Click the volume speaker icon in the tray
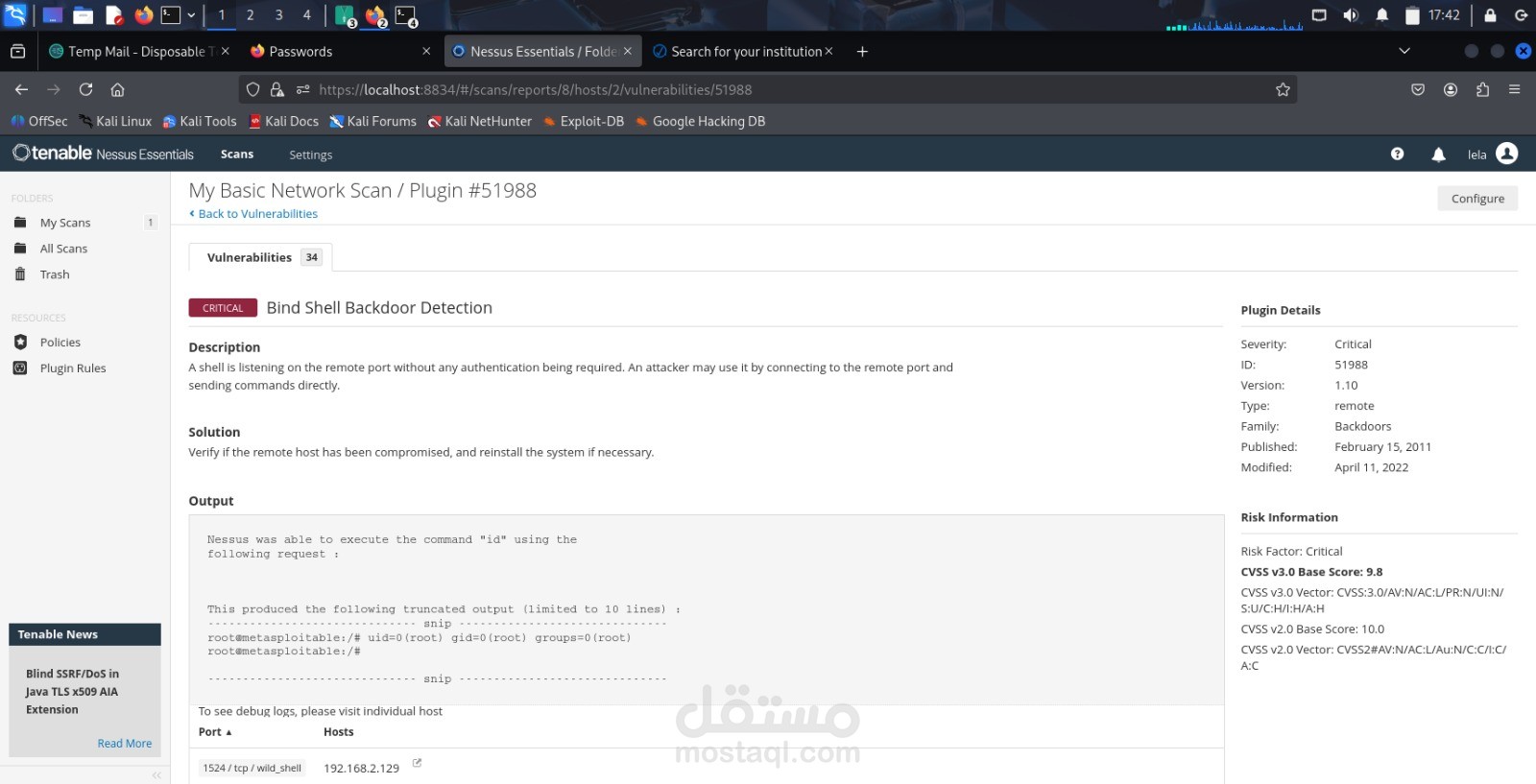 (x=1351, y=15)
